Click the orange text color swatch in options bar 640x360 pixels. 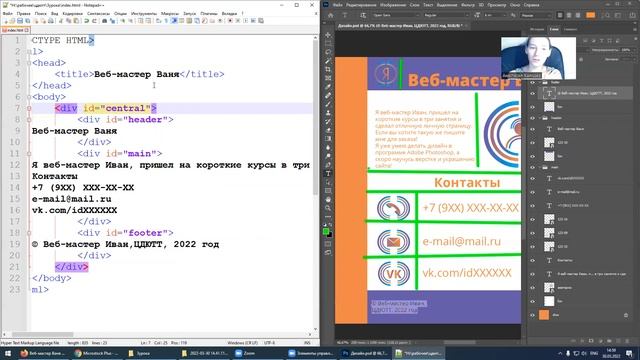590,15
